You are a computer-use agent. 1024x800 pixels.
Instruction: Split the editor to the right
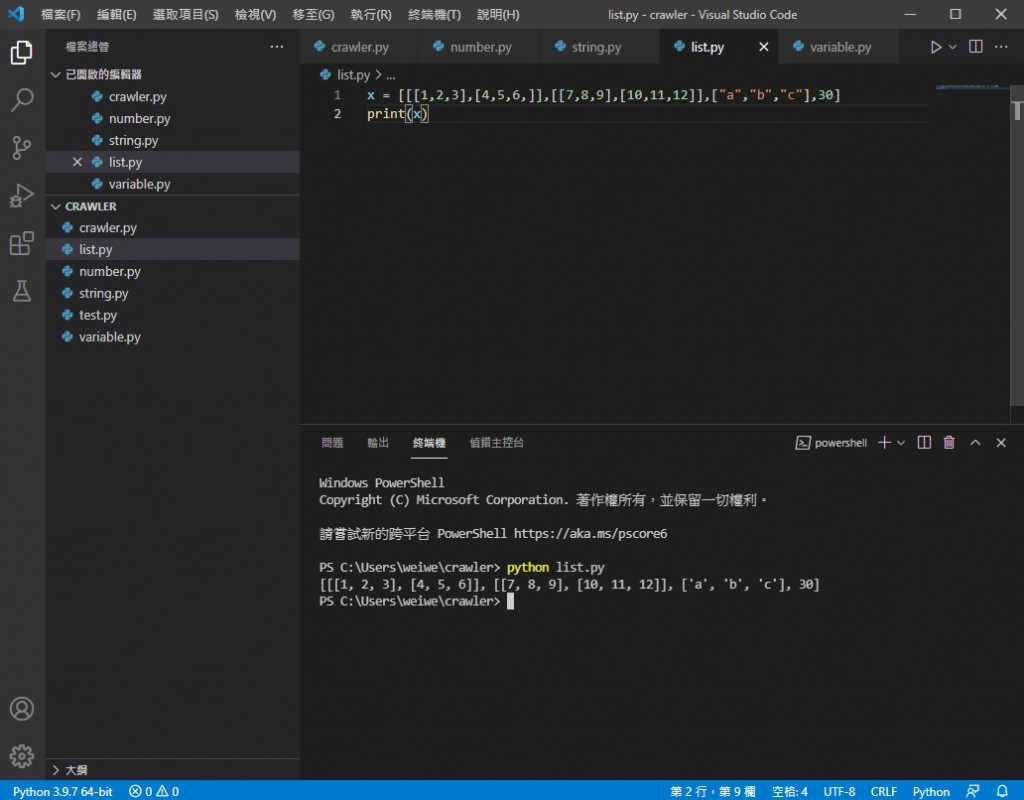tap(976, 46)
